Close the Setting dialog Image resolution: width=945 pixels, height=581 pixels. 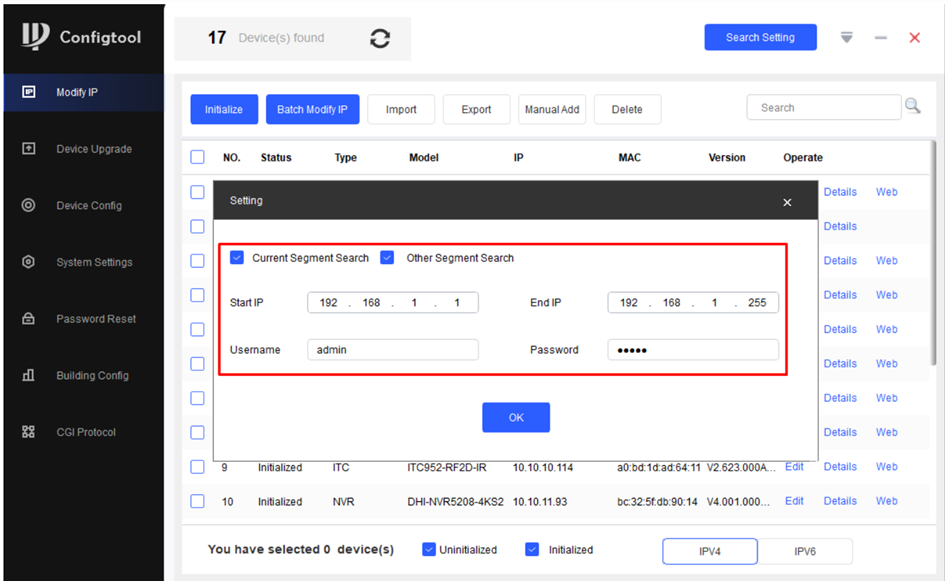[787, 202]
